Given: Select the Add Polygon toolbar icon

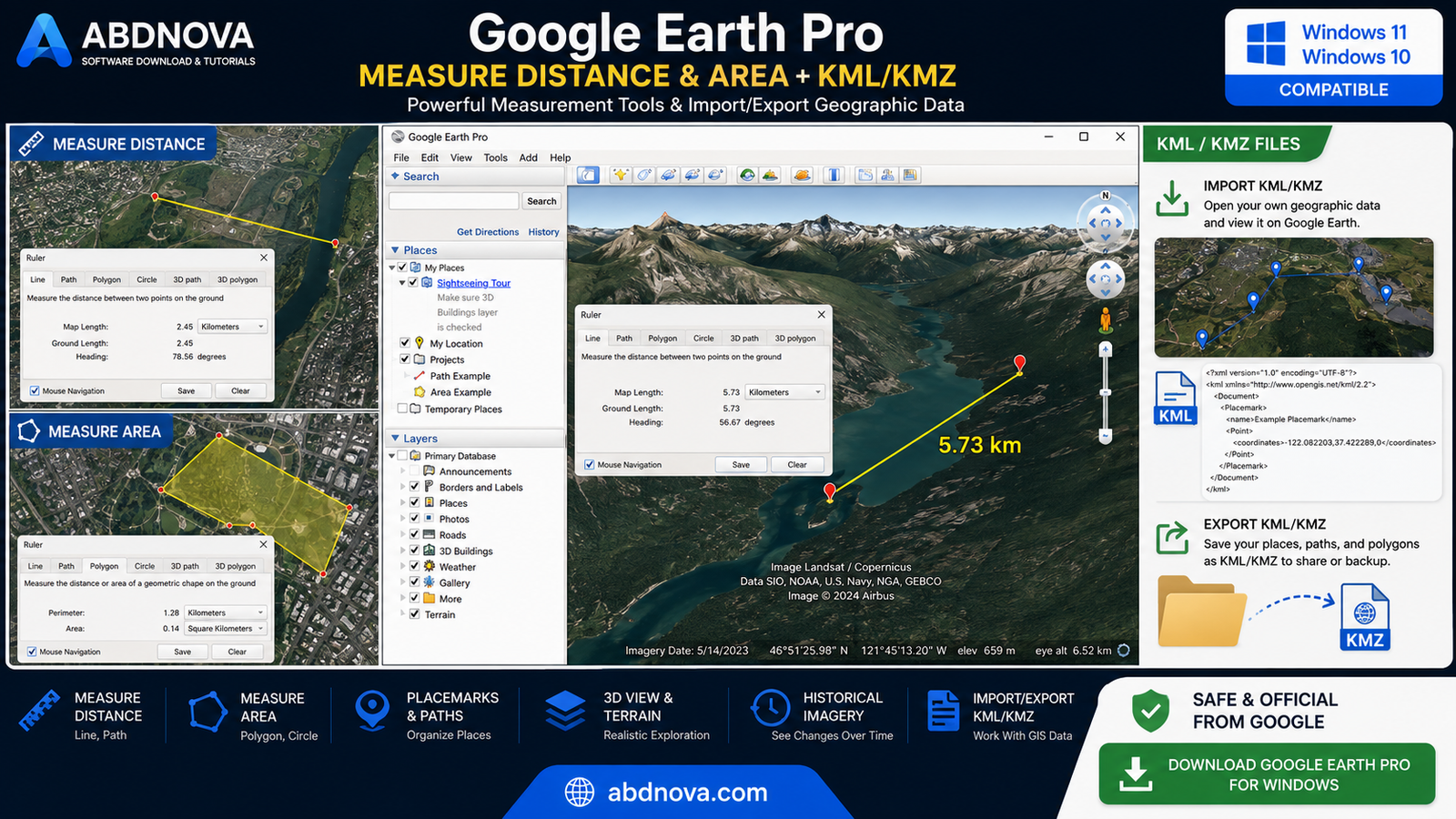Looking at the screenshot, I should [644, 175].
